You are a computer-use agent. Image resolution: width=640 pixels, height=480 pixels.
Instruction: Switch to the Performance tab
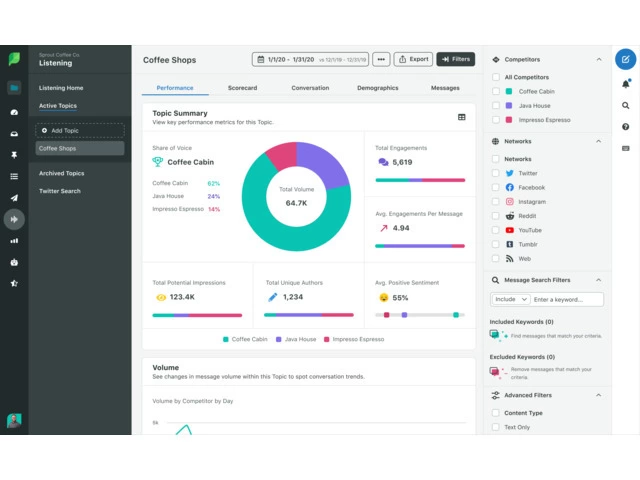pos(175,88)
